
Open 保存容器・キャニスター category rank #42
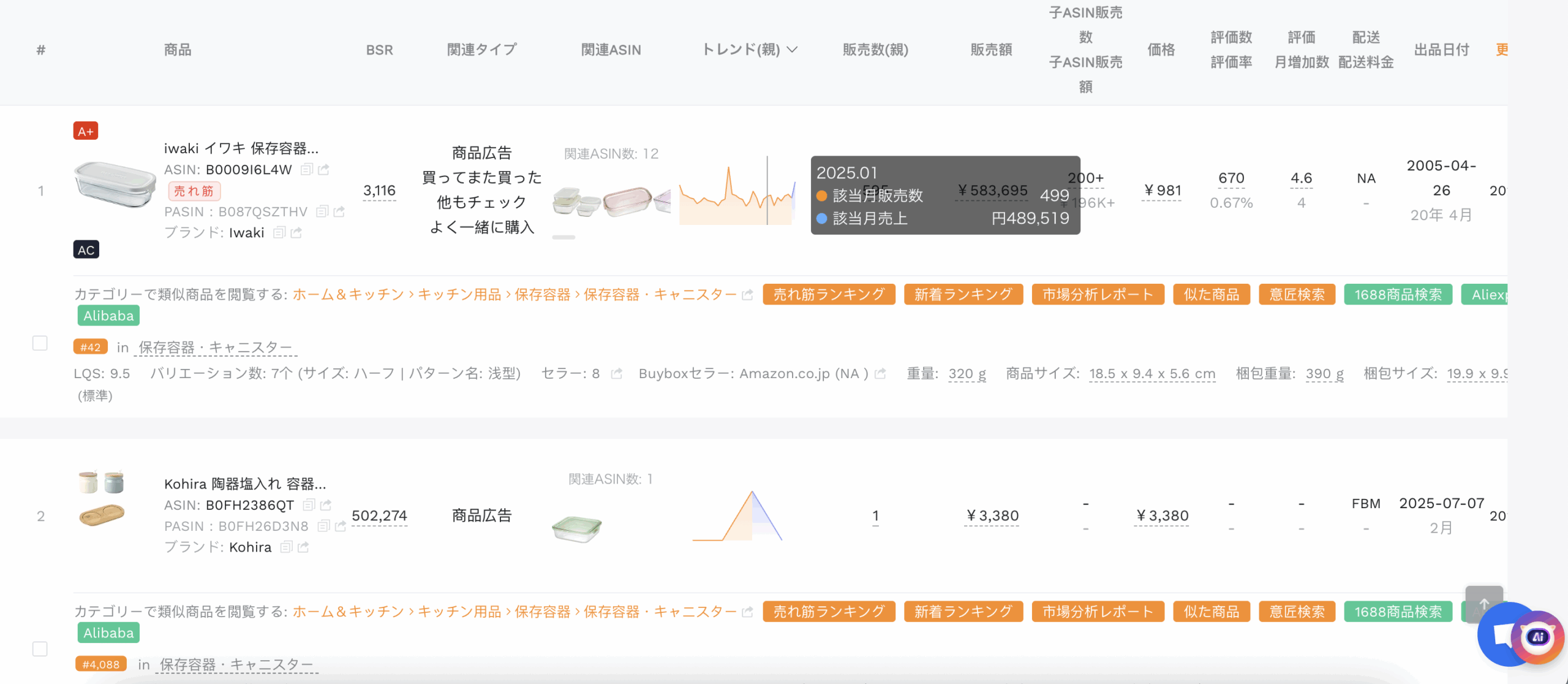(215, 348)
